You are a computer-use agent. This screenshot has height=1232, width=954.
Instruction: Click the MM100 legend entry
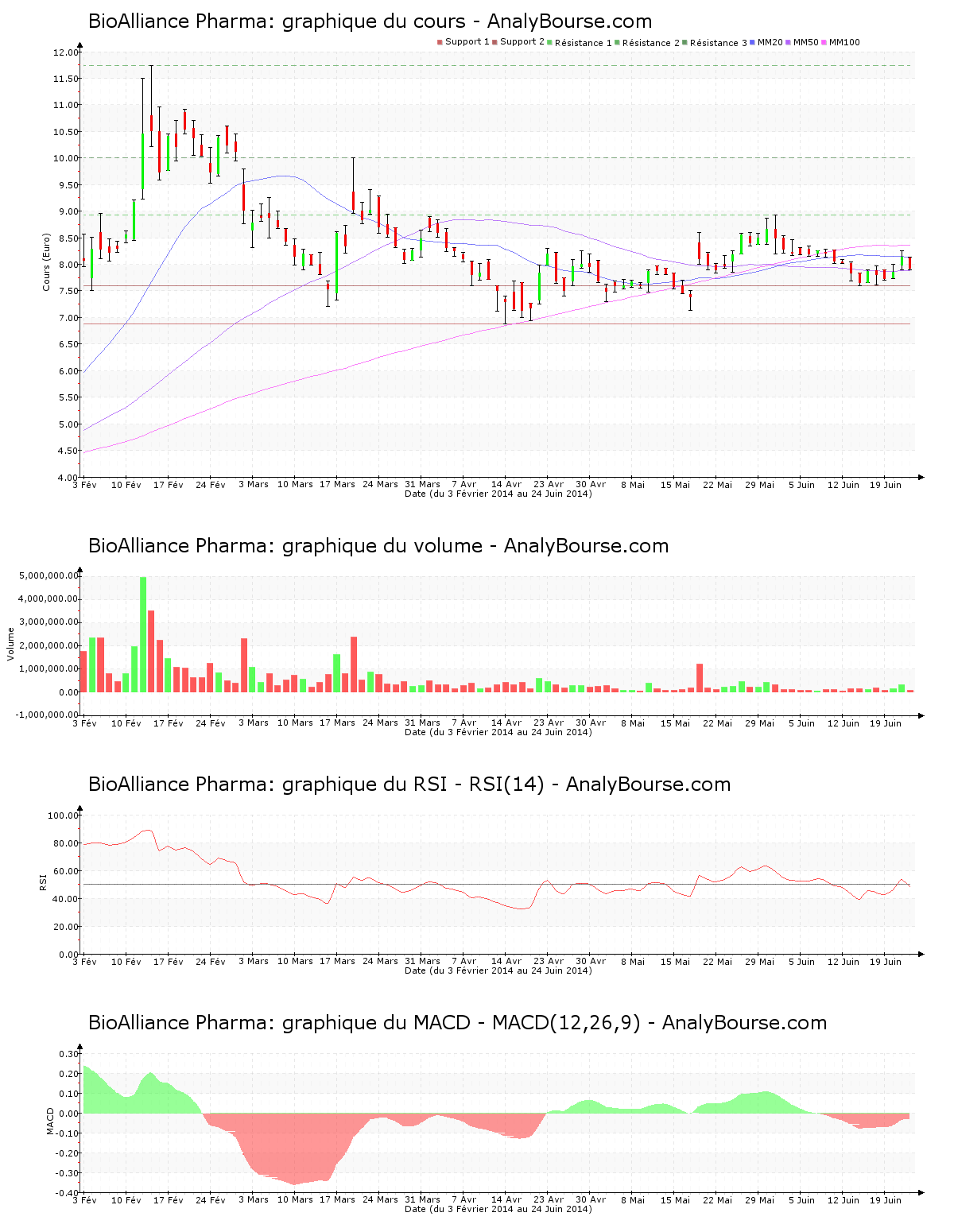(840, 42)
